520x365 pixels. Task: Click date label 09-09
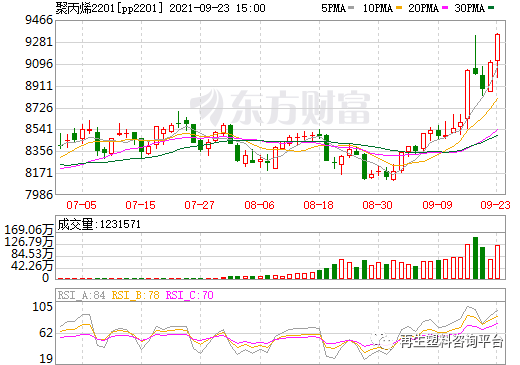pos(437,205)
